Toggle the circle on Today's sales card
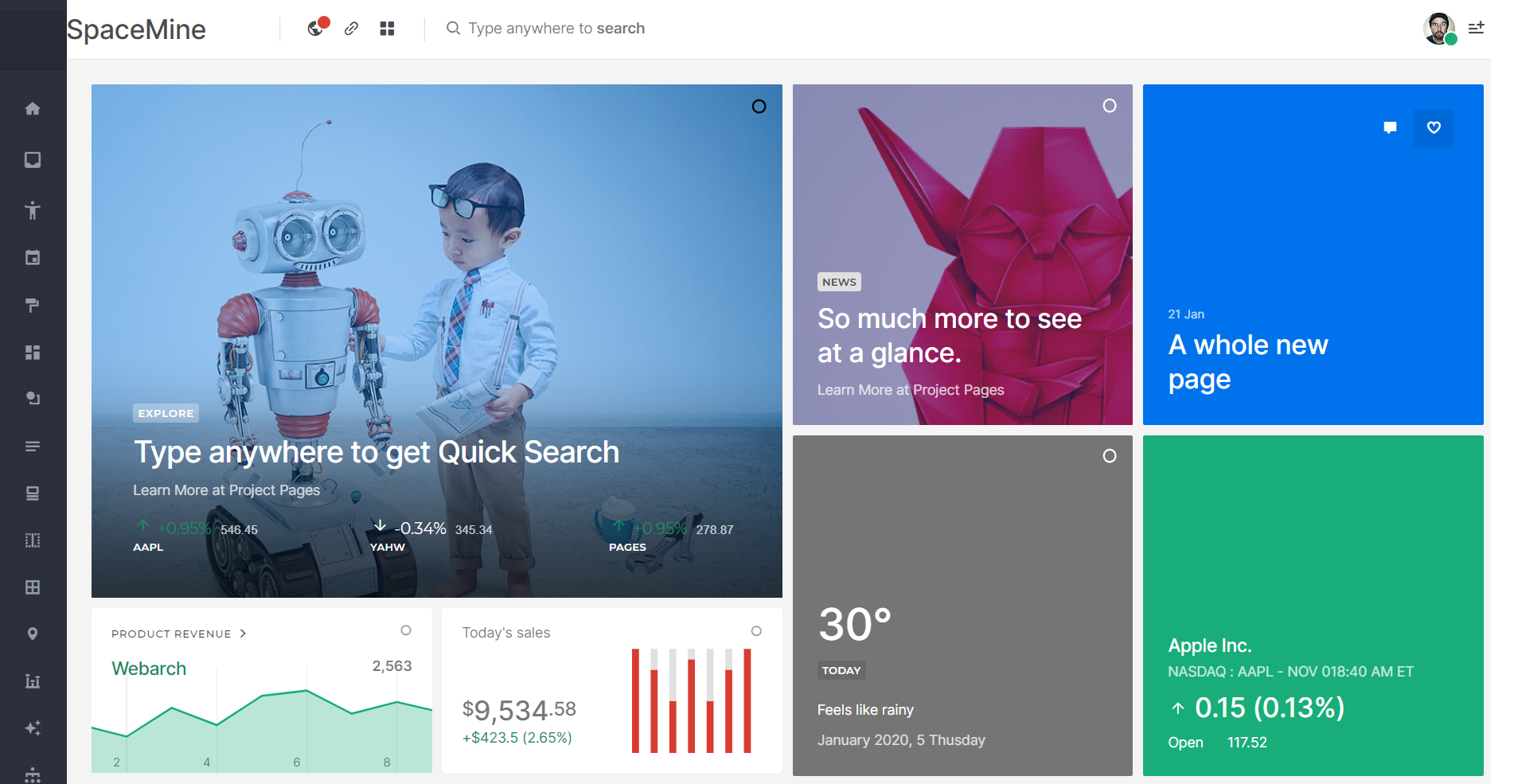1514x784 pixels. pos(757,631)
